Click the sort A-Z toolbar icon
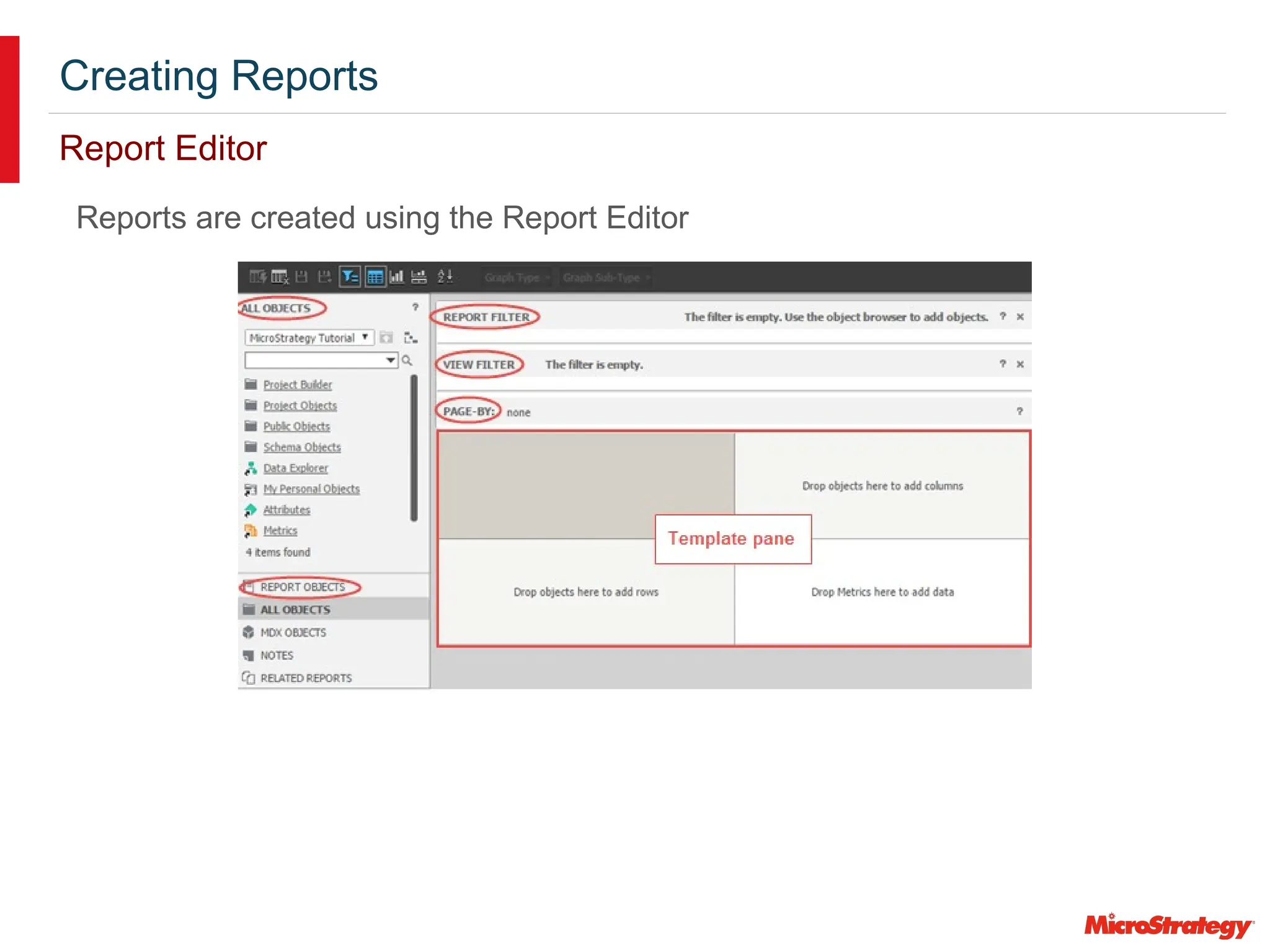1270x952 pixels. [445, 277]
